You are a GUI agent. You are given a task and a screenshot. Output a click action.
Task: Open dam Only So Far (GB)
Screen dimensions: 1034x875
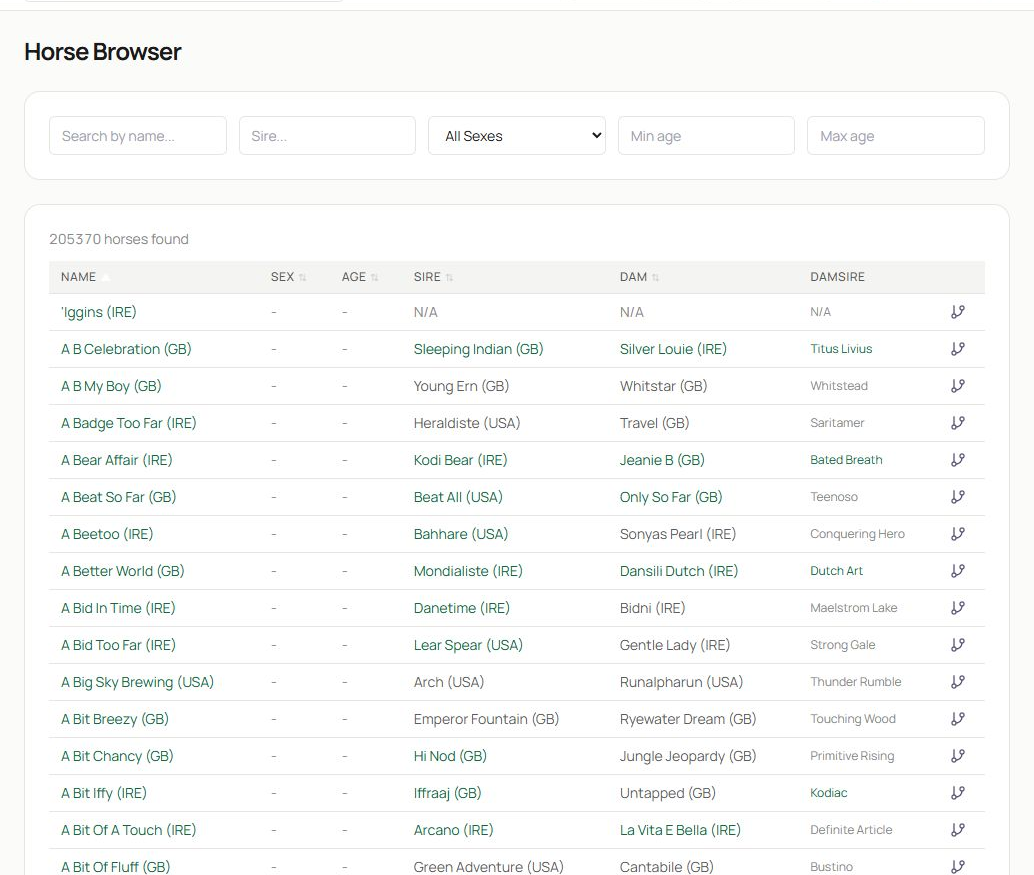pos(671,497)
